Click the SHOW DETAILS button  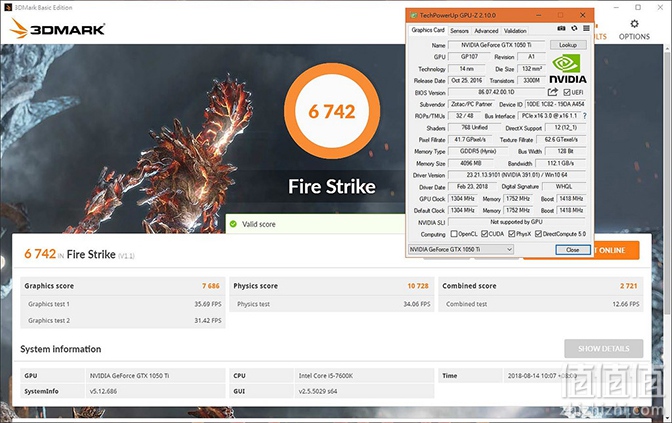[603, 348]
